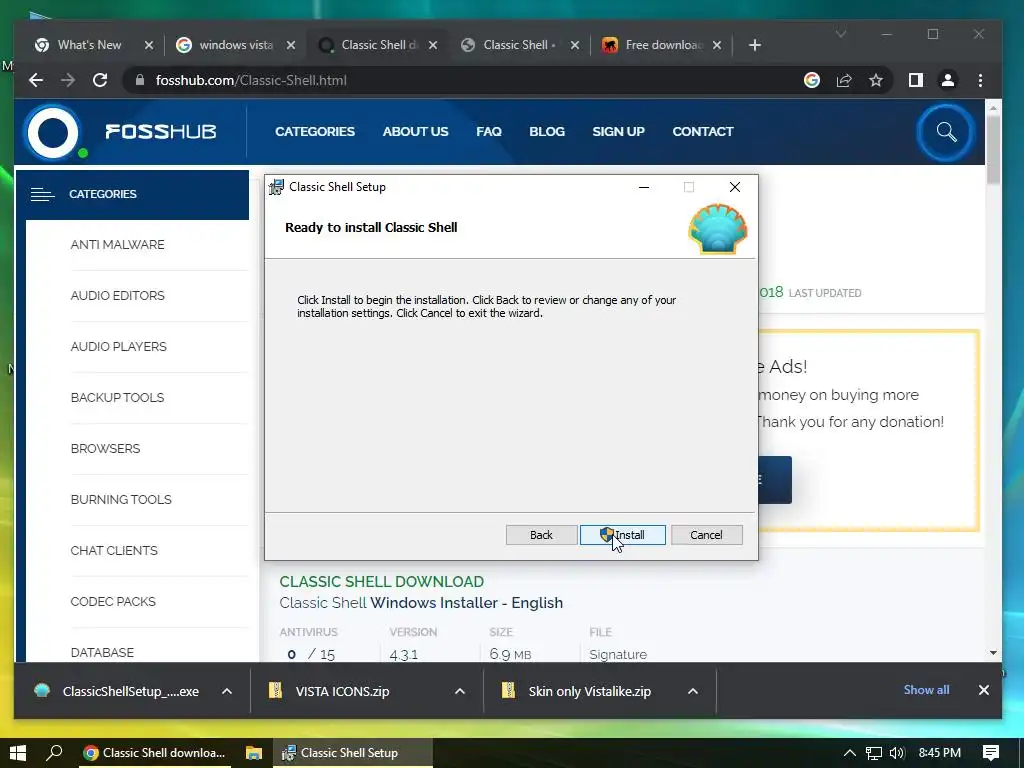Open File Explorer from the taskbar
Image resolution: width=1024 pixels, height=768 pixels.
[x=253, y=753]
